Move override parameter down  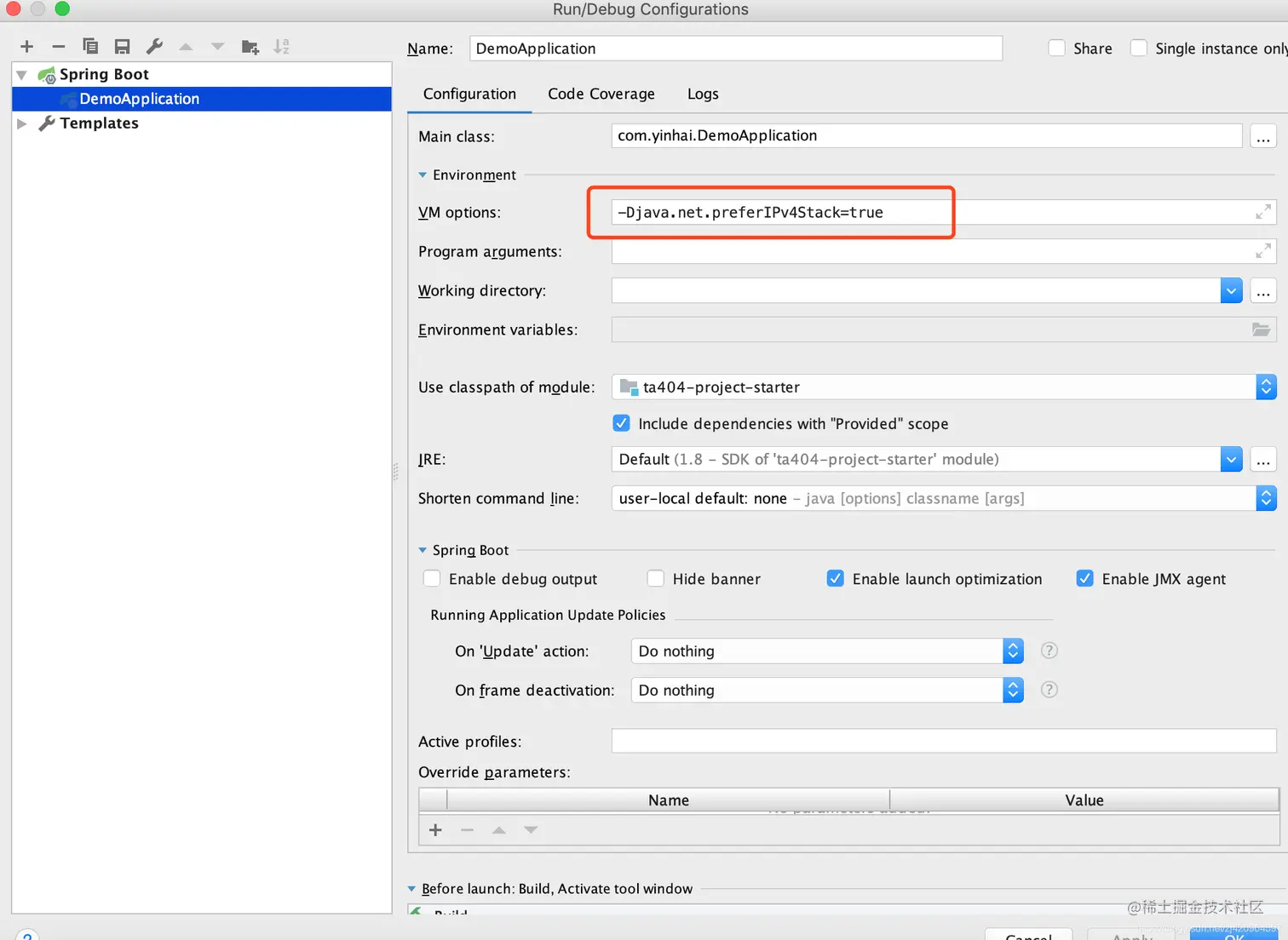point(531,830)
